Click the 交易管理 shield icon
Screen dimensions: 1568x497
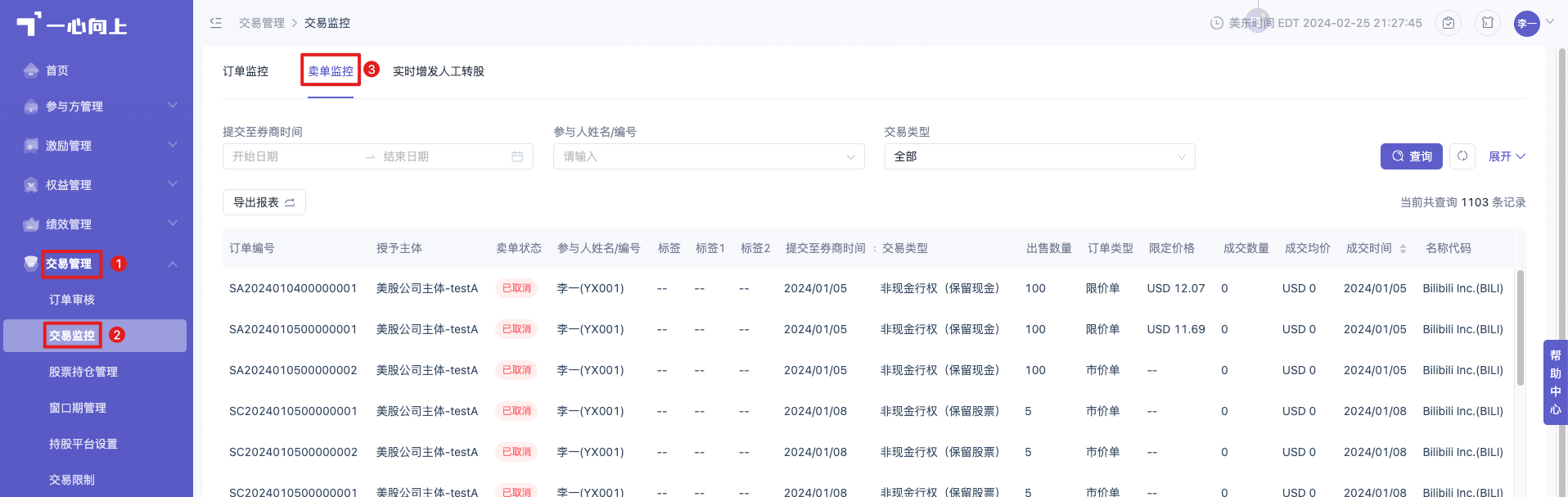coord(31,263)
